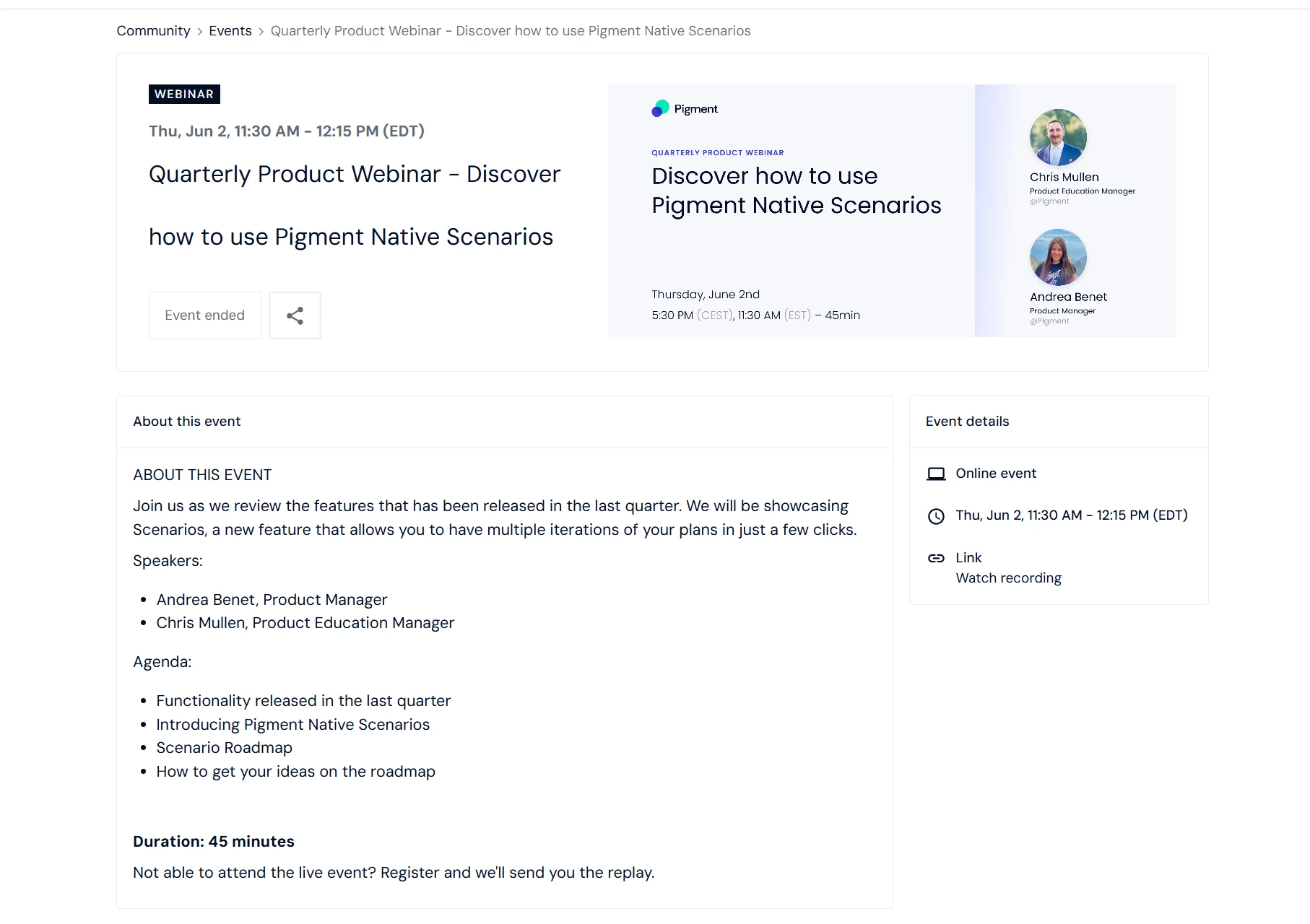Viewport: 1310px width, 924px height.
Task: Click the WEBINAR badge label
Action: (184, 95)
